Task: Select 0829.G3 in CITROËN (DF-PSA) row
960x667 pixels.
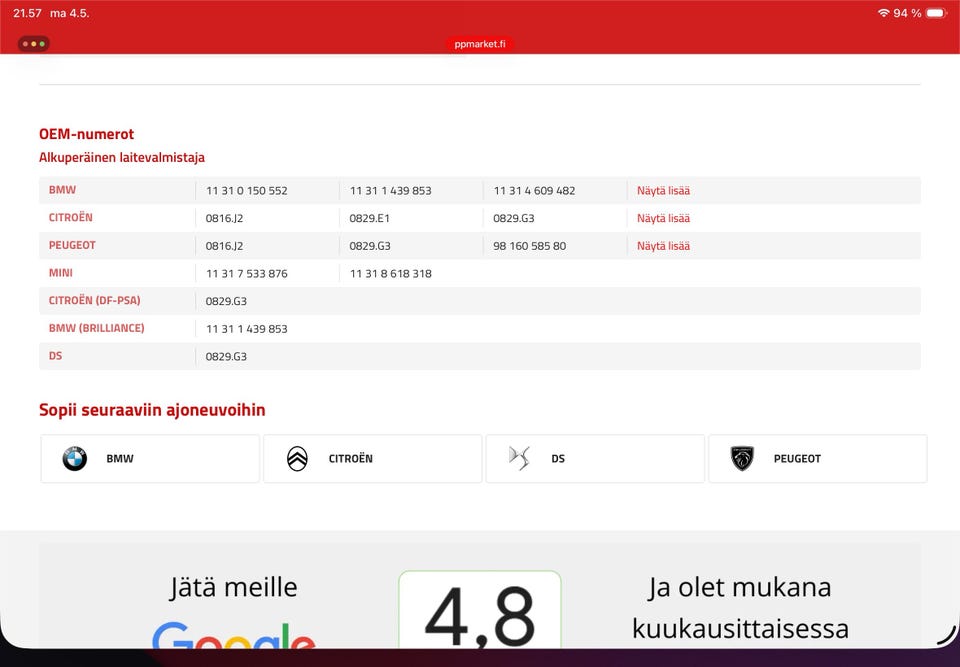Action: pos(226,301)
